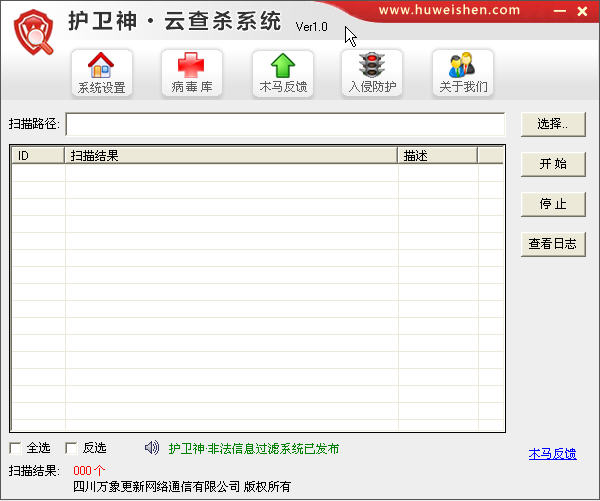Tick the 全选 select-all checkbox
Image resolution: width=600 pixels, height=501 pixels.
(x=15, y=448)
